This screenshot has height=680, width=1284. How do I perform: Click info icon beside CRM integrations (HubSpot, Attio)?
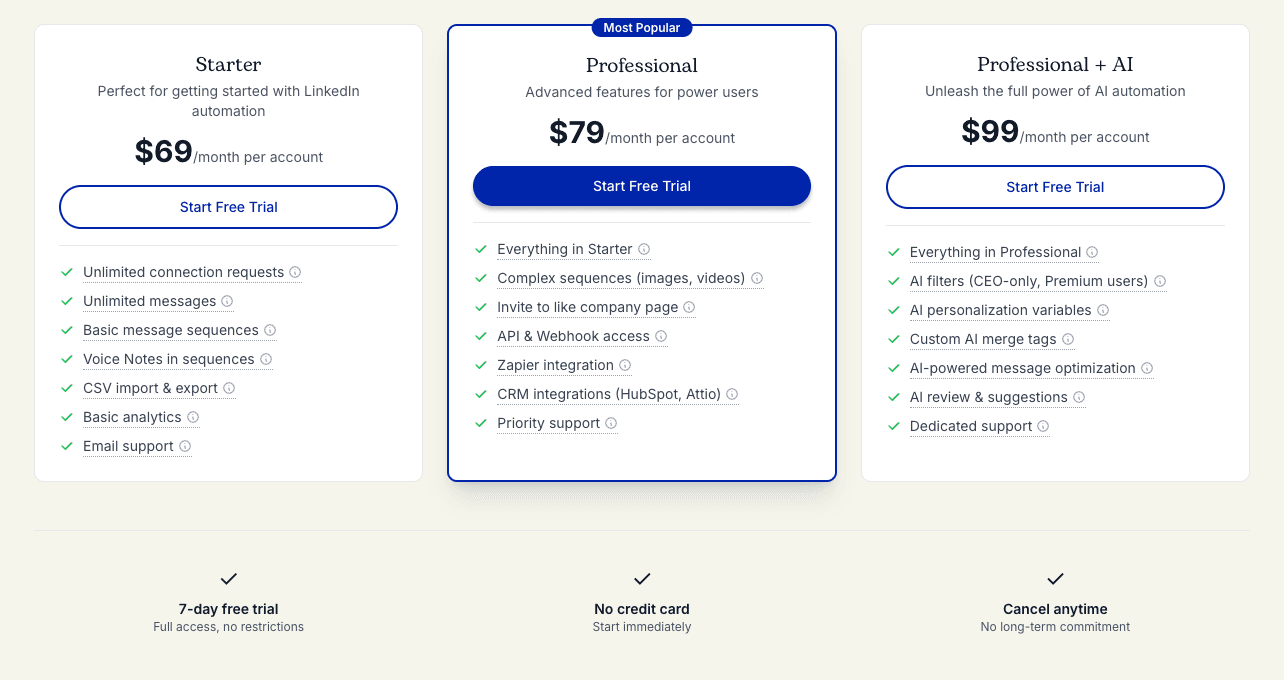click(732, 394)
